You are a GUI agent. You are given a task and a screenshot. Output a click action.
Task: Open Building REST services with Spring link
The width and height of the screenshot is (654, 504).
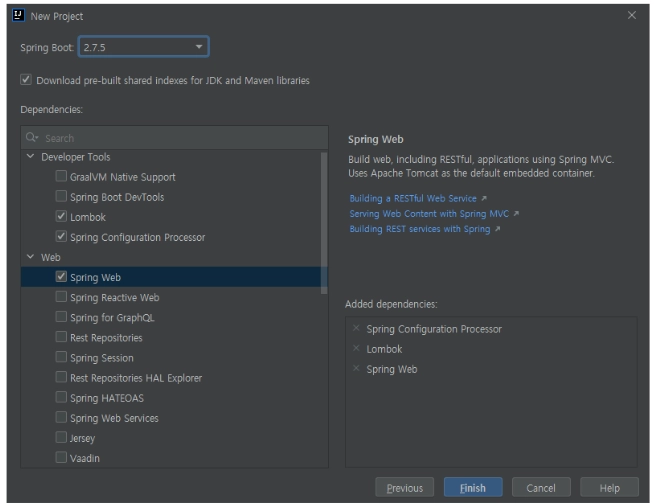click(x=420, y=229)
